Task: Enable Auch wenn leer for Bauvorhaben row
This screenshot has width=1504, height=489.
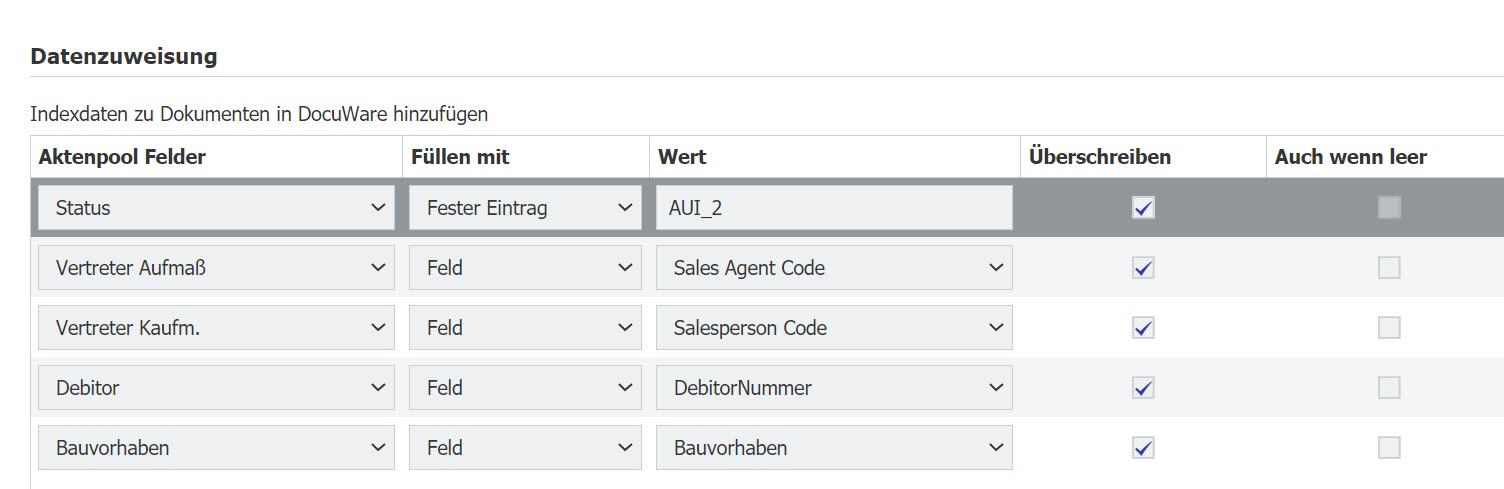Action: (1389, 448)
